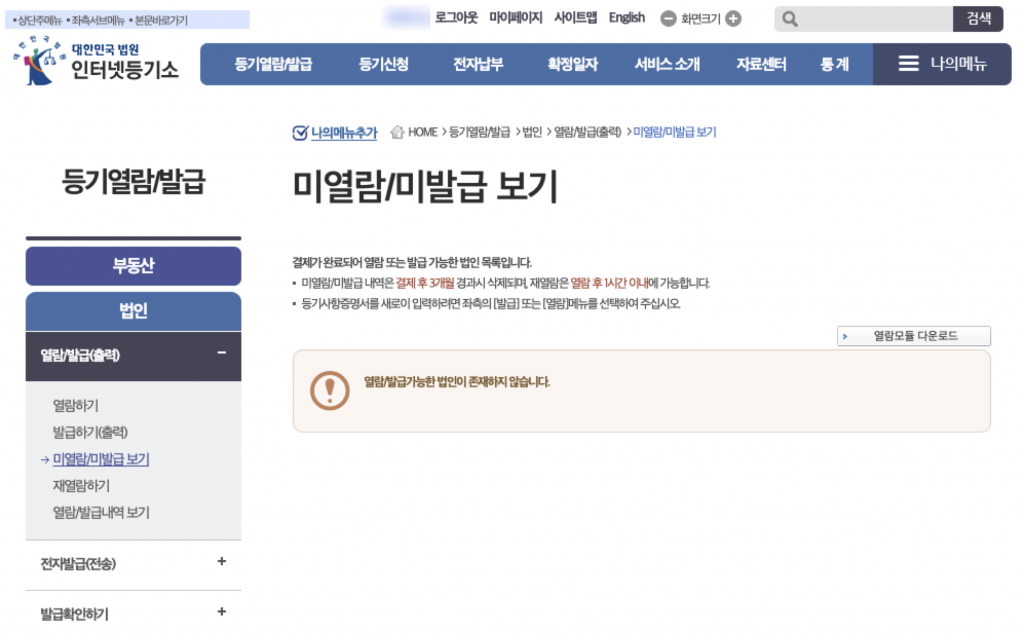
Task: Click 법인 breadcrumb link
Action: [532, 132]
